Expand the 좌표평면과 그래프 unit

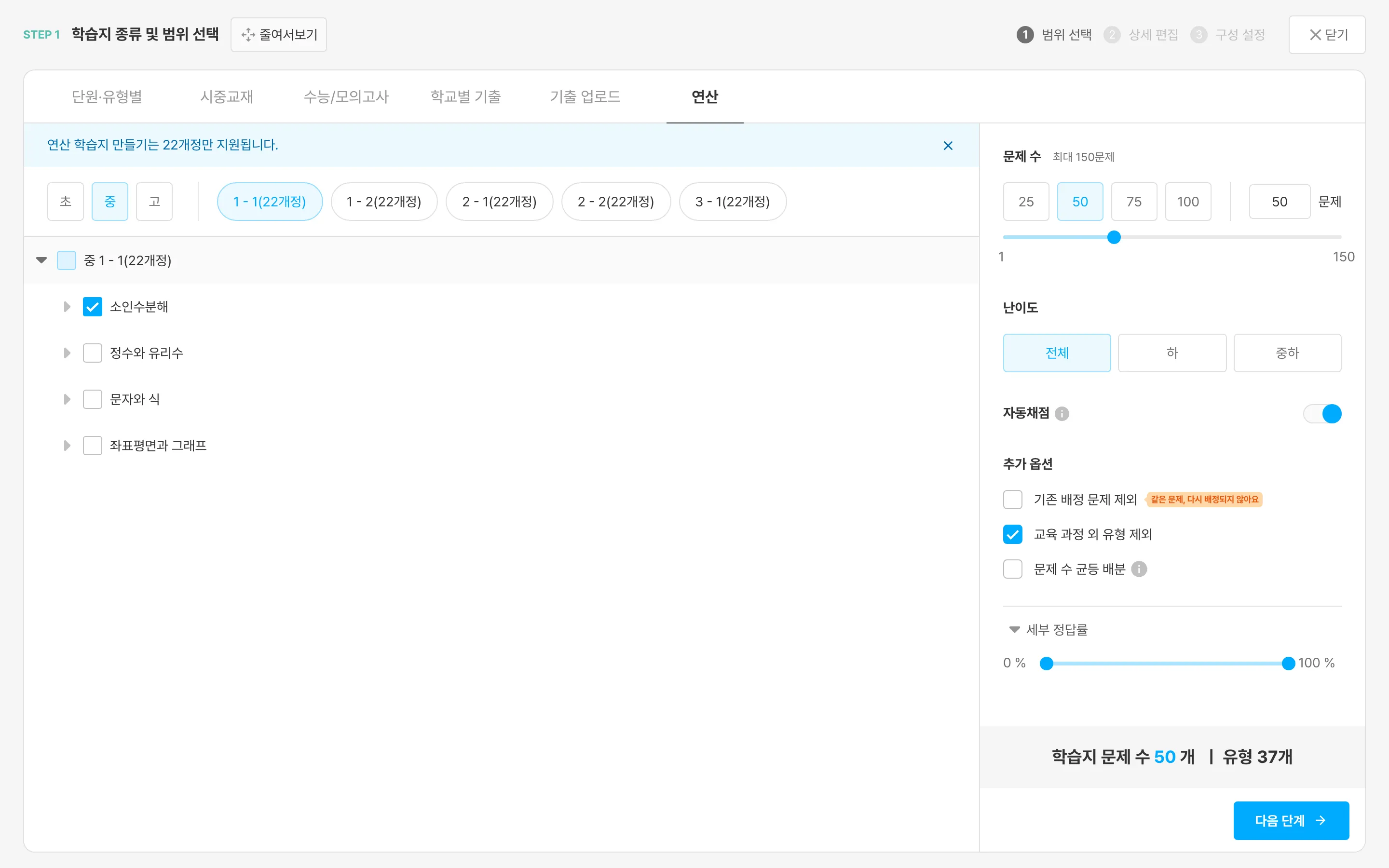point(67,446)
